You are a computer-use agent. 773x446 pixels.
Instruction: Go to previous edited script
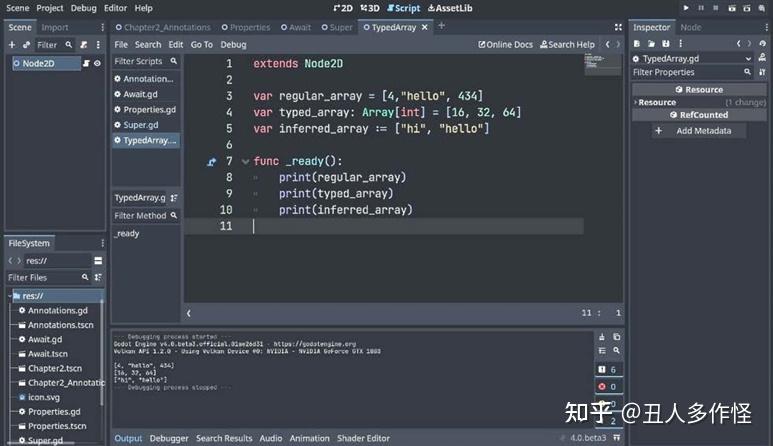(607, 44)
